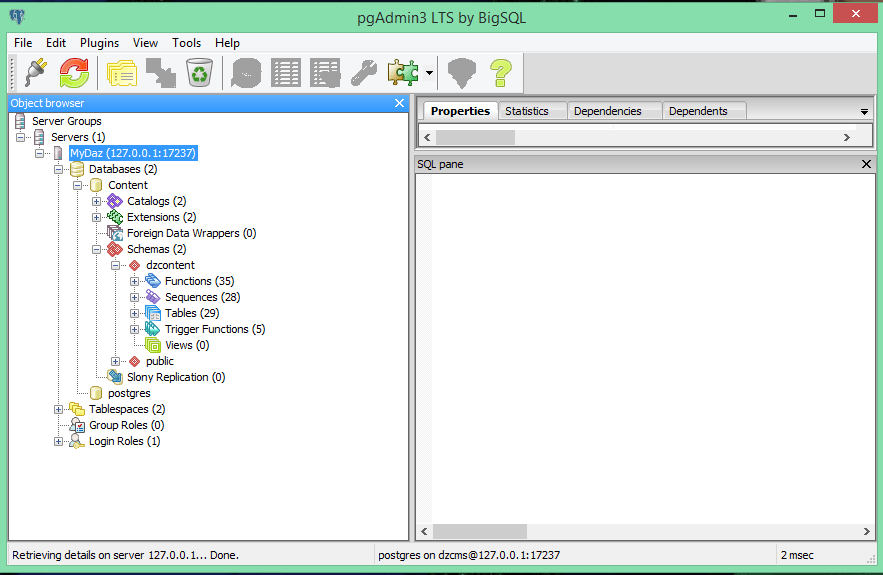The image size is (883, 575).
Task: Expand the Login Roles (1) node
Action: [x=58, y=442]
